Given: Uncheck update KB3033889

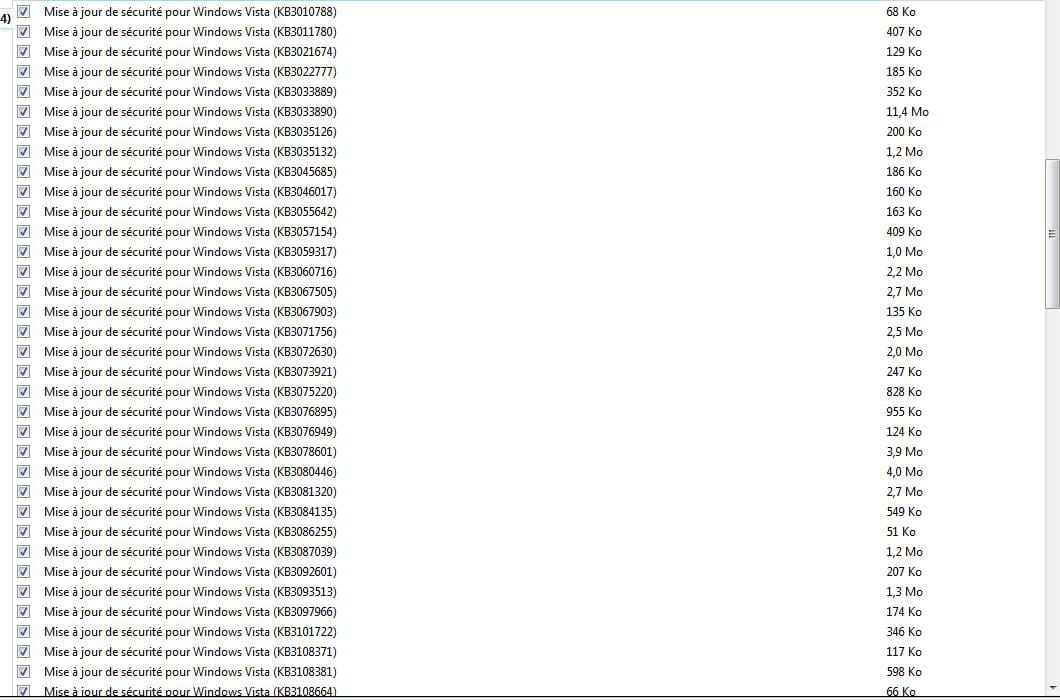Looking at the screenshot, I should click(x=24, y=91).
